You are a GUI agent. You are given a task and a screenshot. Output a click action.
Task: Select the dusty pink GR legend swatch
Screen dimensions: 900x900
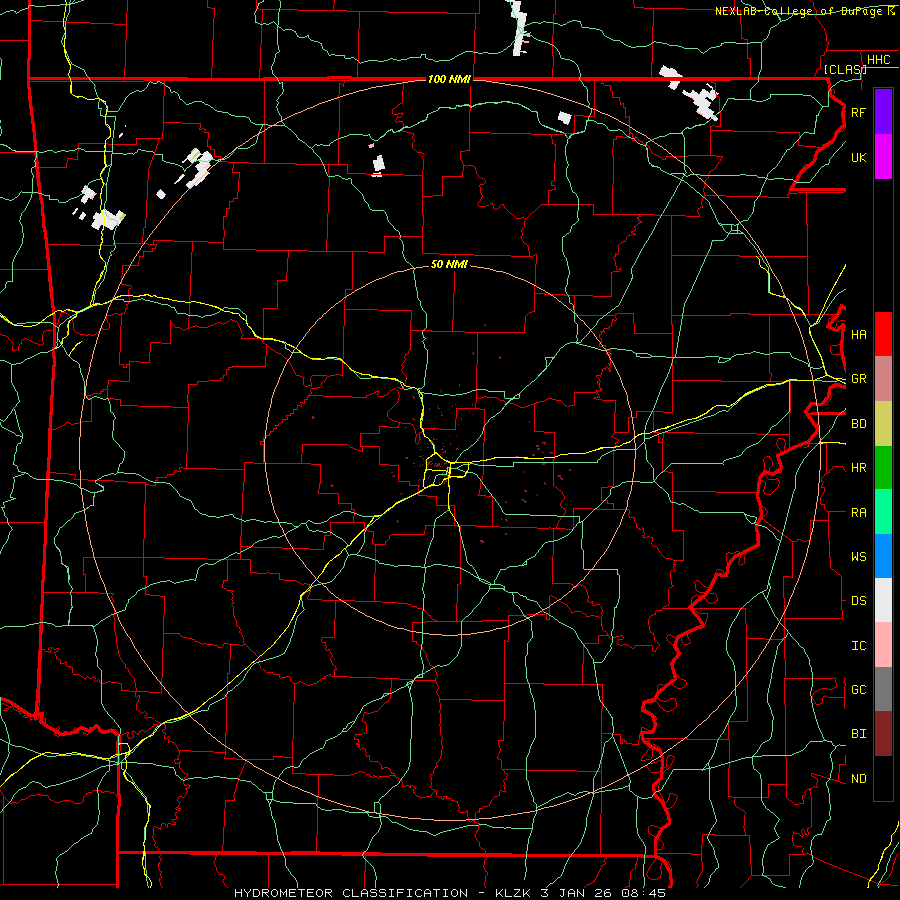click(x=883, y=379)
